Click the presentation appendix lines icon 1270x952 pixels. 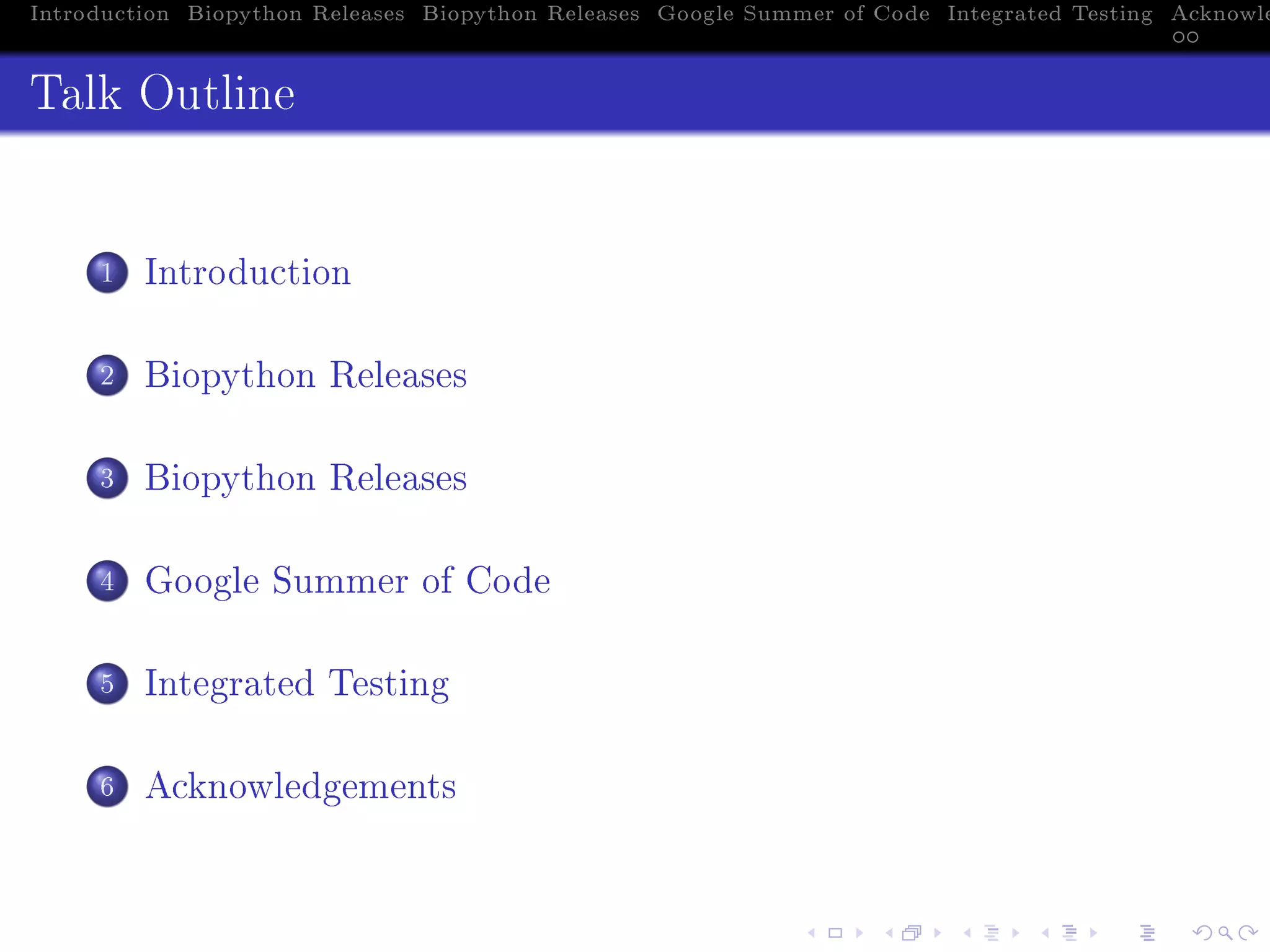pyautogui.click(x=1147, y=933)
